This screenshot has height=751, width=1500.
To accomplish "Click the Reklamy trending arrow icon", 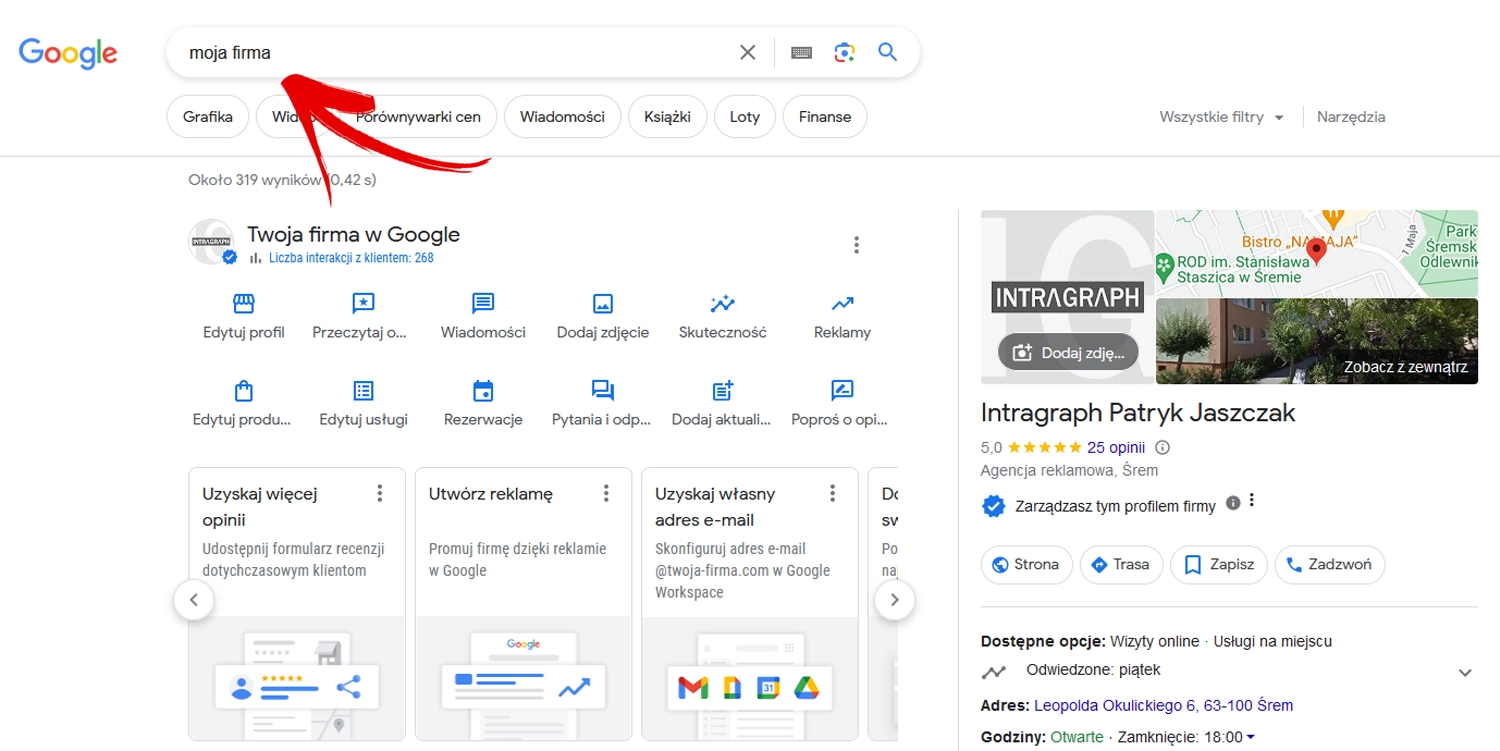I will point(842,303).
